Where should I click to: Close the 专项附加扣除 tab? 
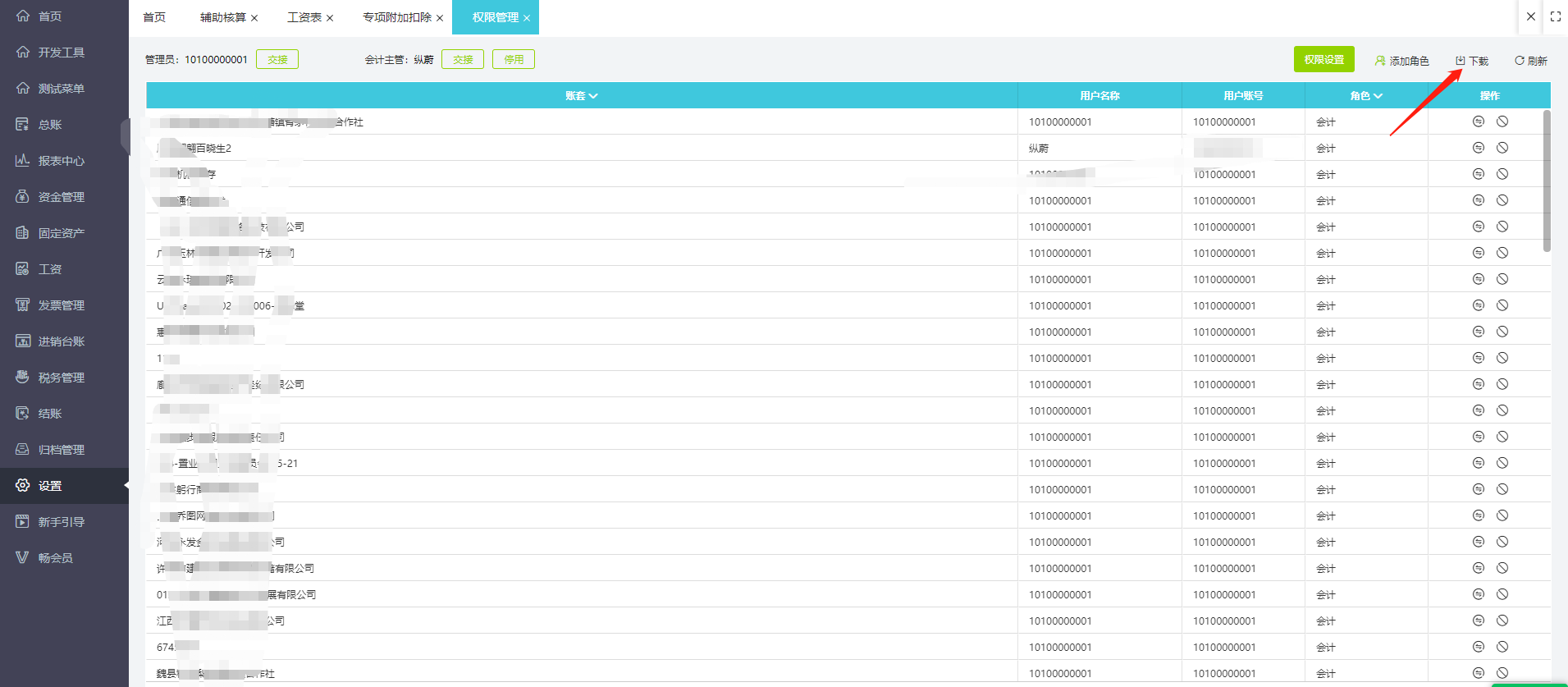(x=440, y=18)
